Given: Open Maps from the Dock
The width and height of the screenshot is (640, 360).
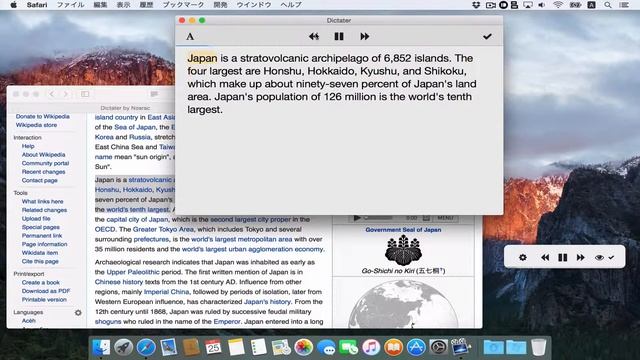Looking at the screenshot, I should point(281,347).
